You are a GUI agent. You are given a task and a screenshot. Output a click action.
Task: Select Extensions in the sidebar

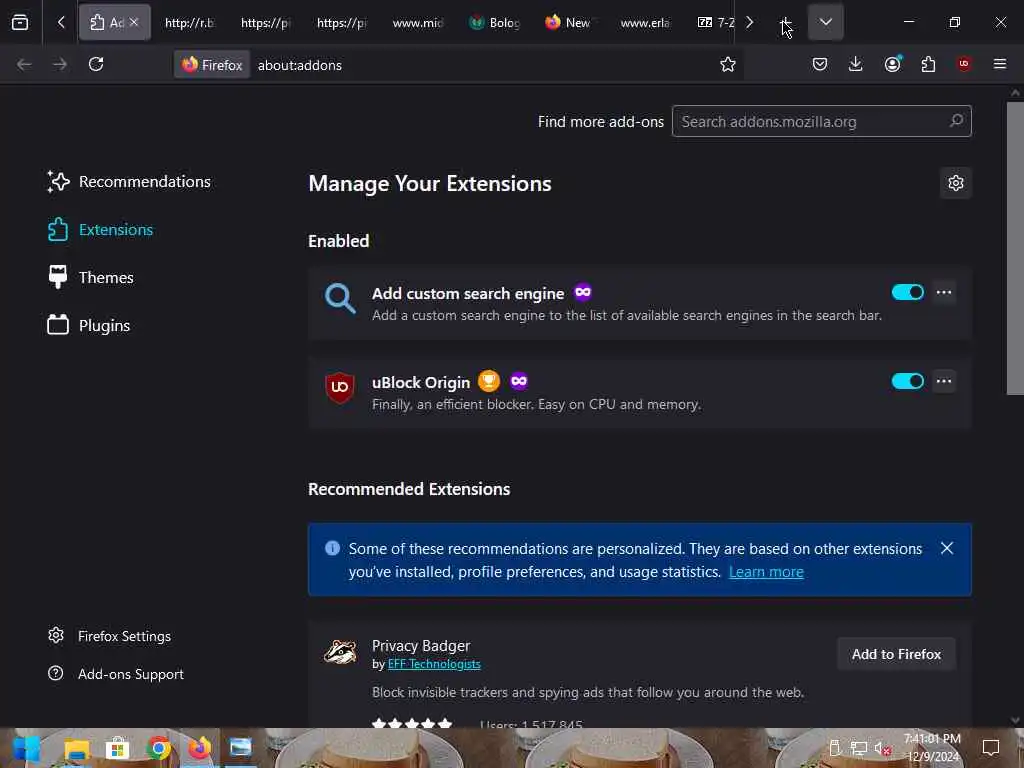101,230
